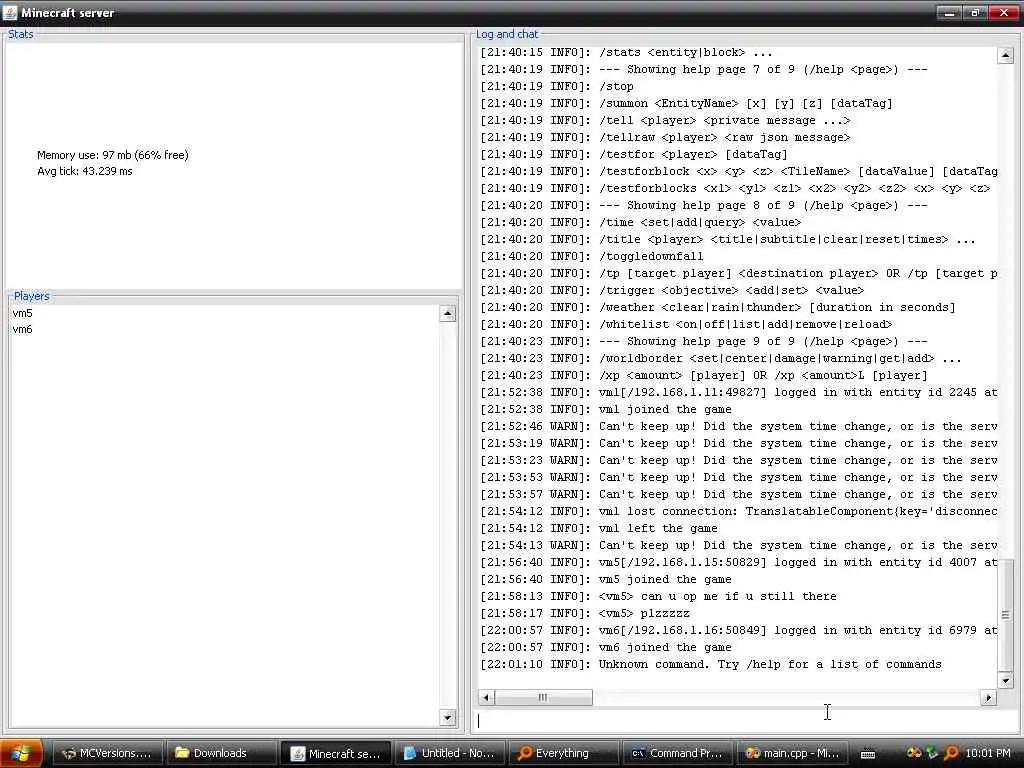Image resolution: width=1024 pixels, height=768 pixels.
Task: Click the Windows Start button
Action: click(21, 753)
